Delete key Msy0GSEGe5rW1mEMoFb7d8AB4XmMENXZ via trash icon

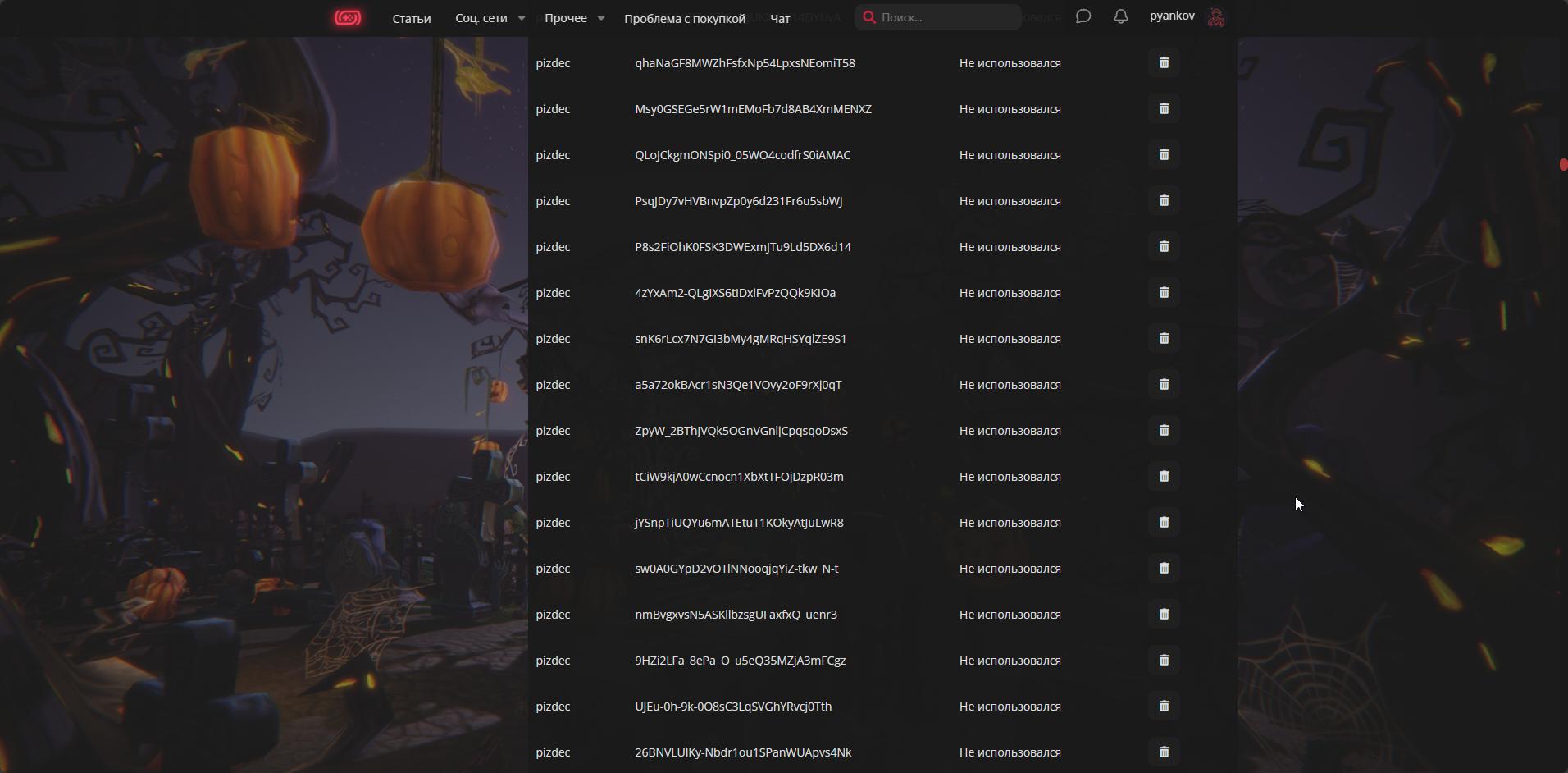tap(1164, 109)
